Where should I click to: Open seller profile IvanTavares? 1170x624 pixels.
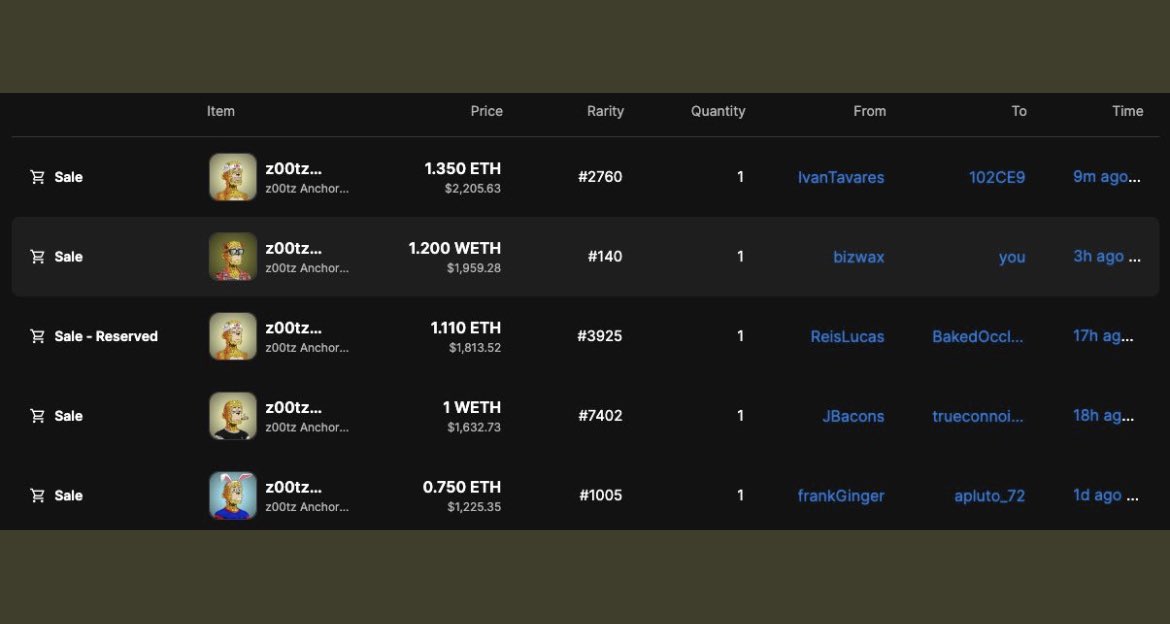(841, 178)
